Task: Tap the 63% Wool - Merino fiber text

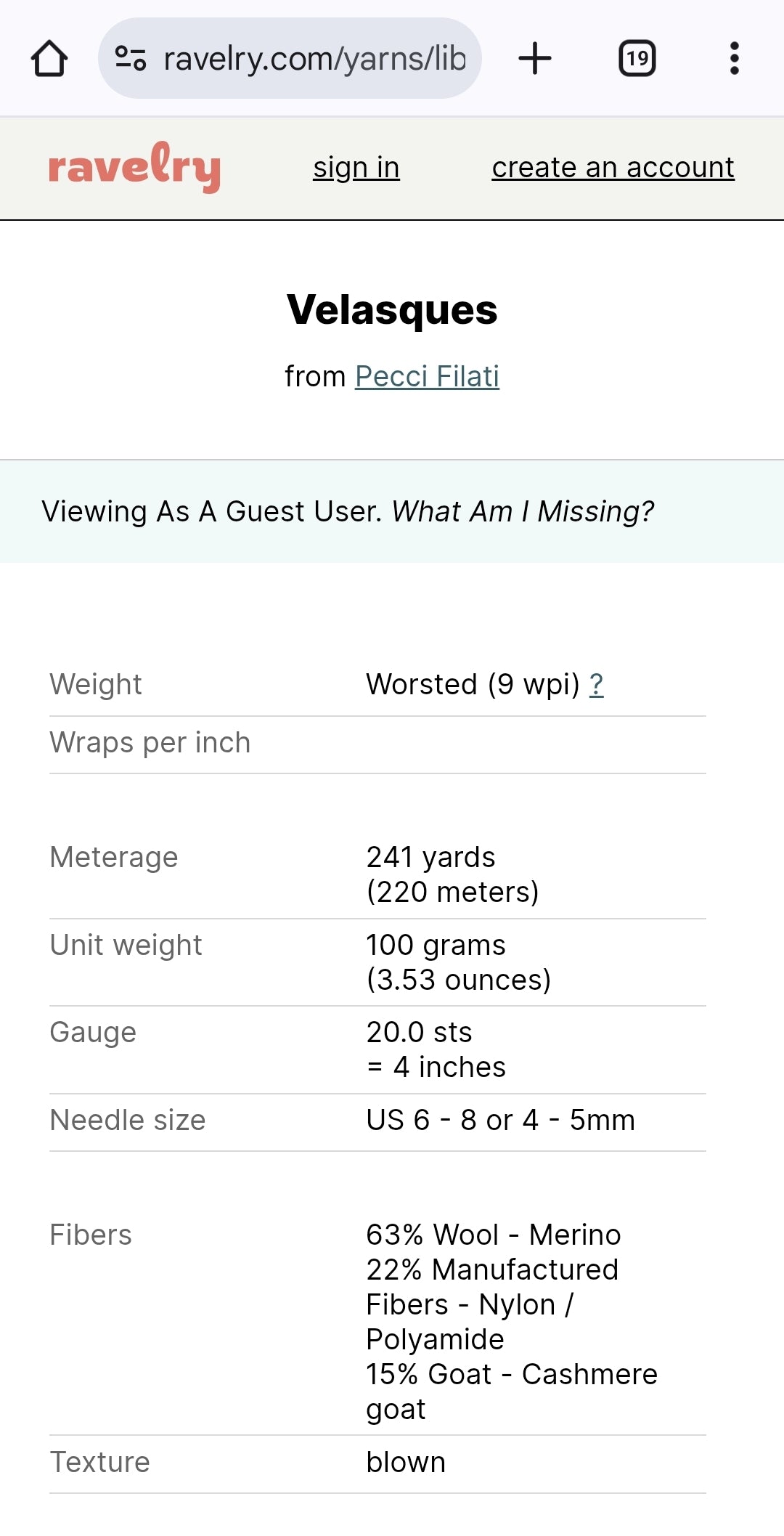Action: pos(493,1235)
